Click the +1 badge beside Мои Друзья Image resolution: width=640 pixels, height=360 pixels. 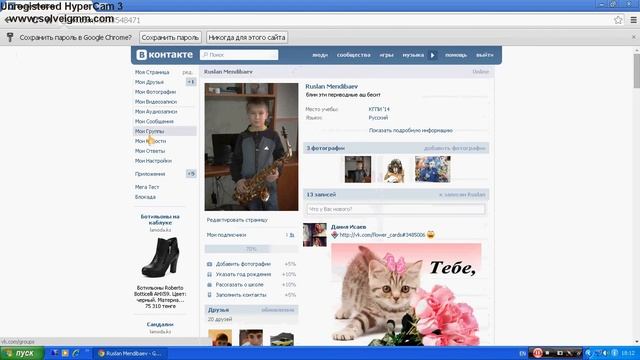(191, 82)
